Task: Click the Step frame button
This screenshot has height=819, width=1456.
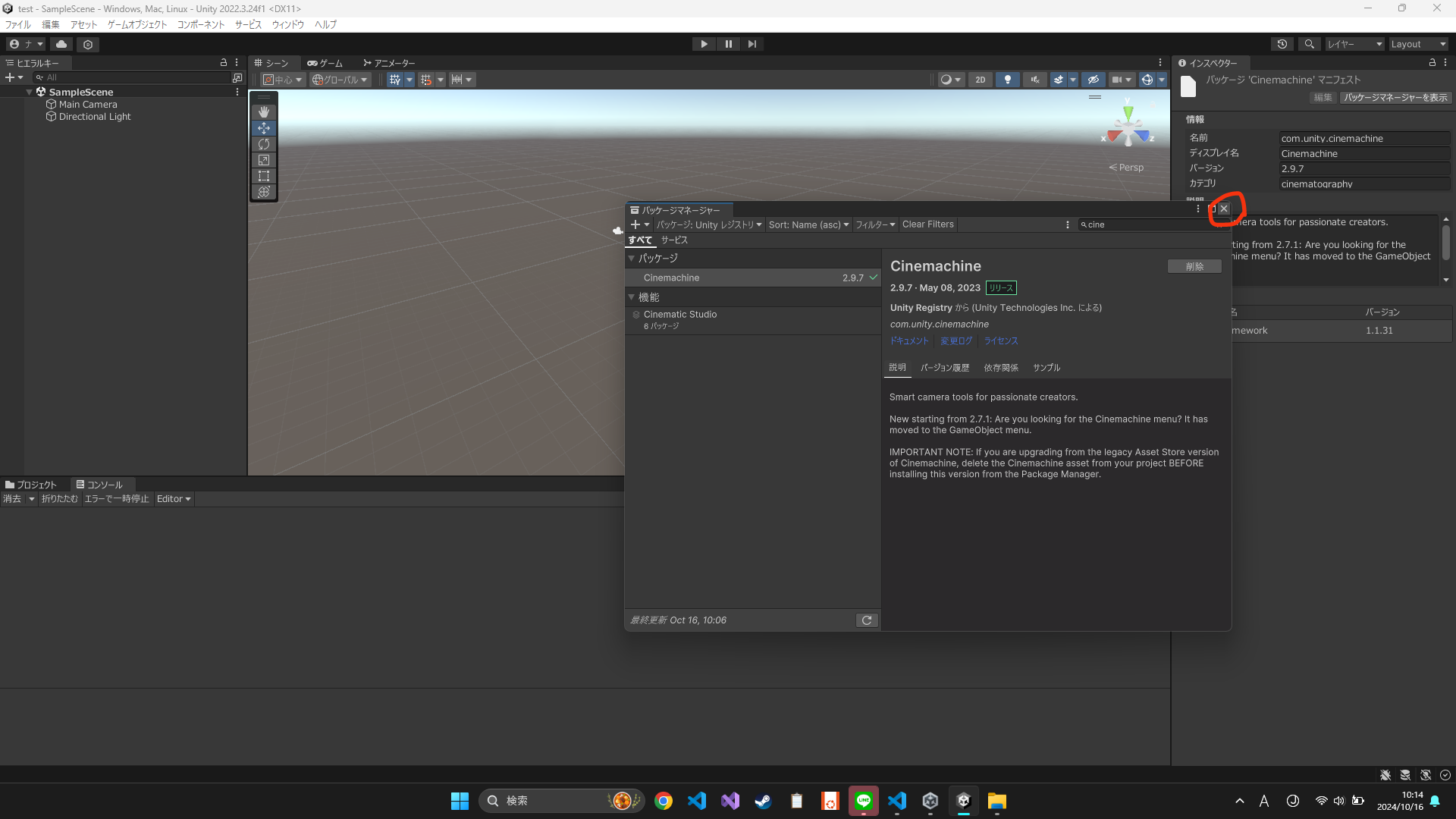Action: pos(752,44)
